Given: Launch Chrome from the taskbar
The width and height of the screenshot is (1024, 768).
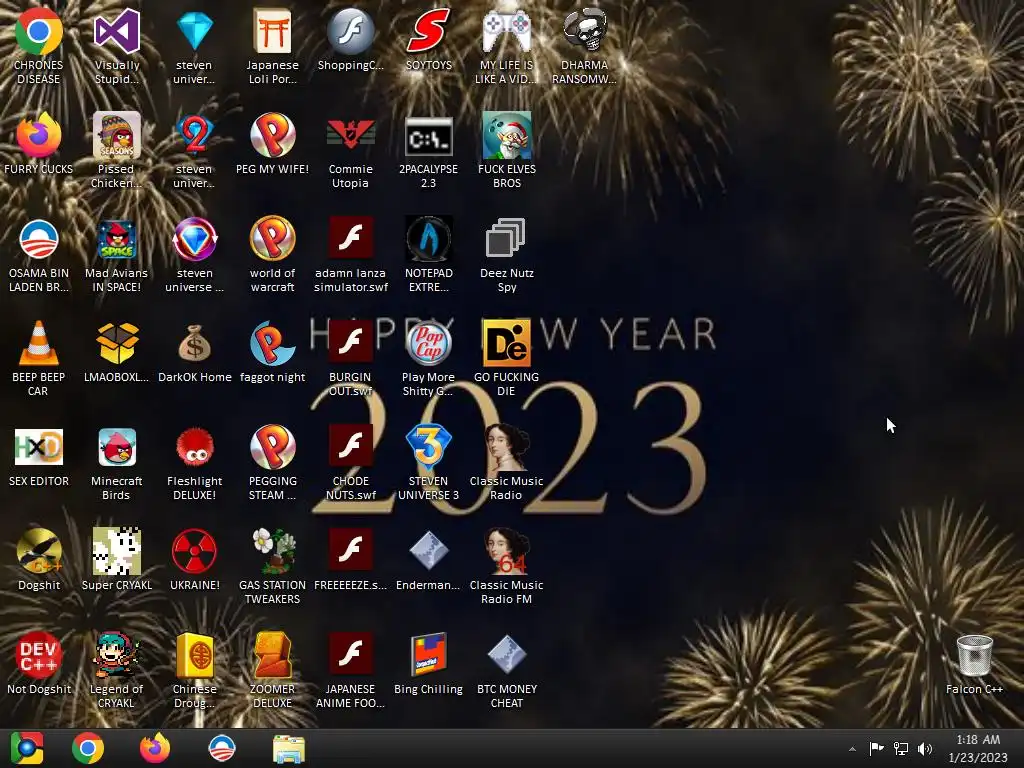Looking at the screenshot, I should click(x=88, y=748).
